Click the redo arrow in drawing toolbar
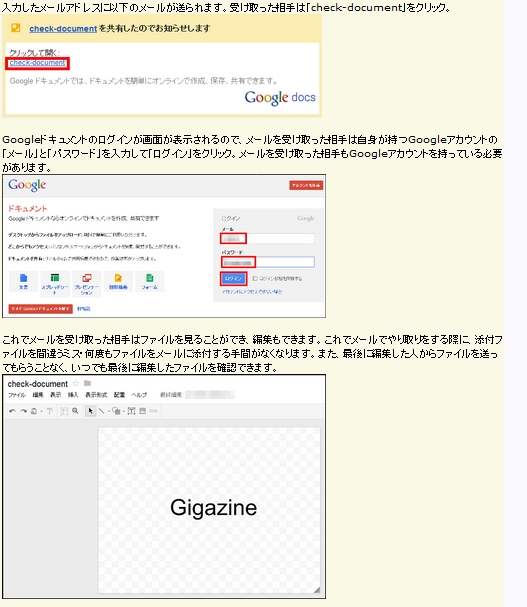 pos(24,411)
